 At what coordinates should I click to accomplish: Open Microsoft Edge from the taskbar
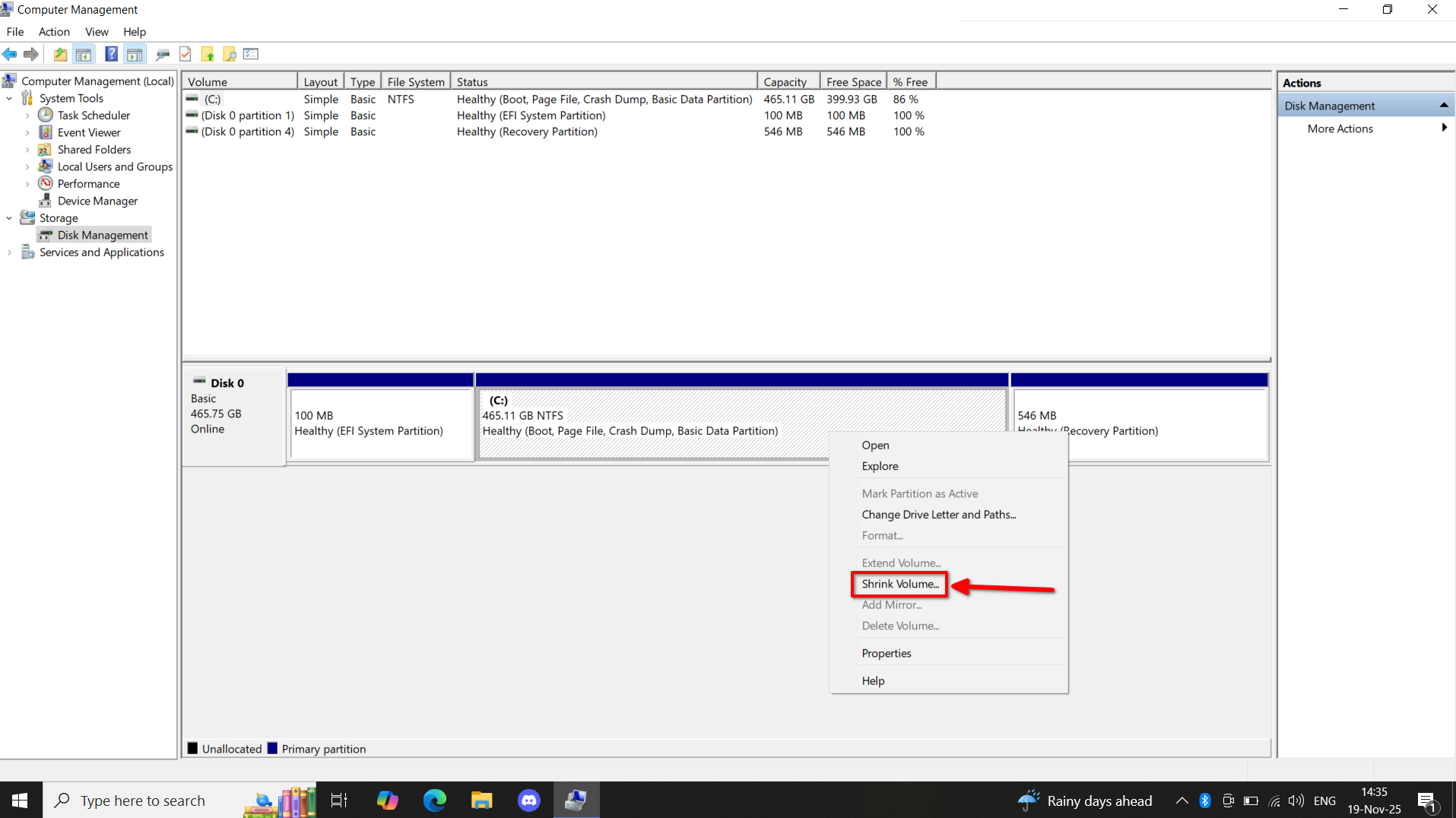pyautogui.click(x=434, y=800)
